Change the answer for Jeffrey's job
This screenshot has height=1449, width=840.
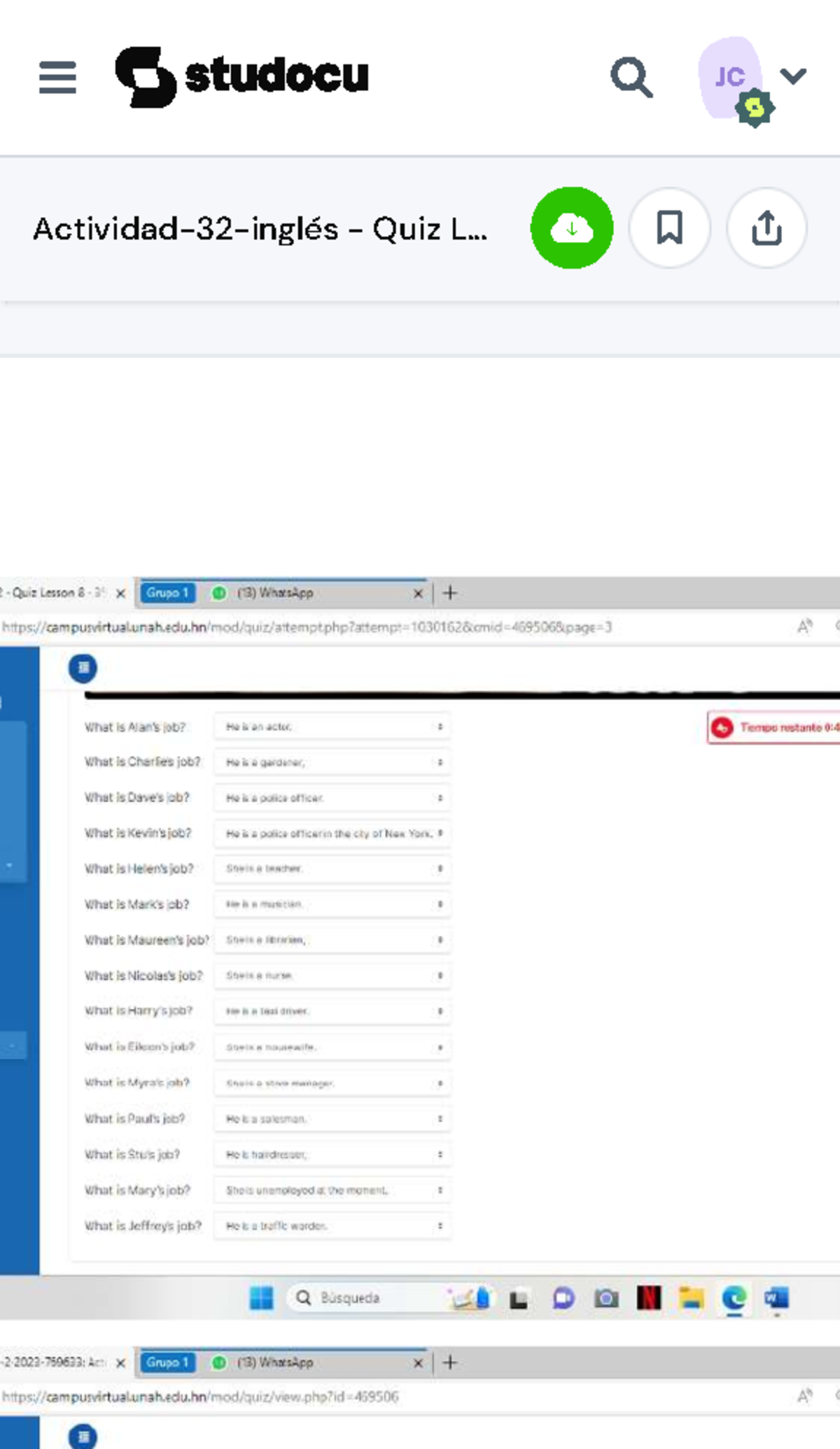tap(332, 1226)
